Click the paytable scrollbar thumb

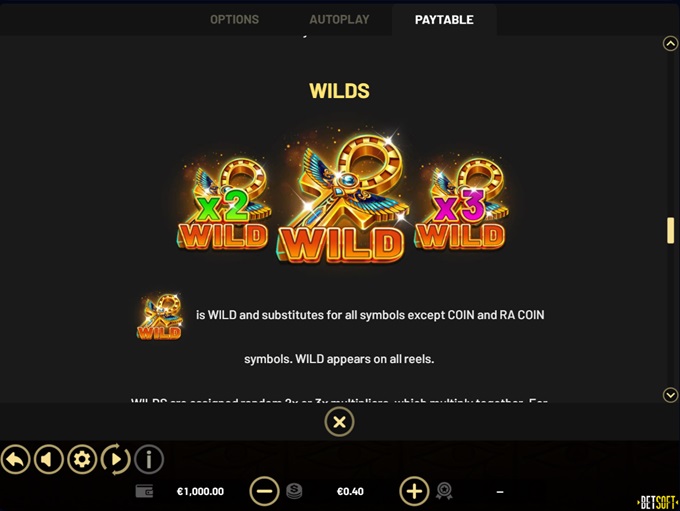[x=670, y=230]
